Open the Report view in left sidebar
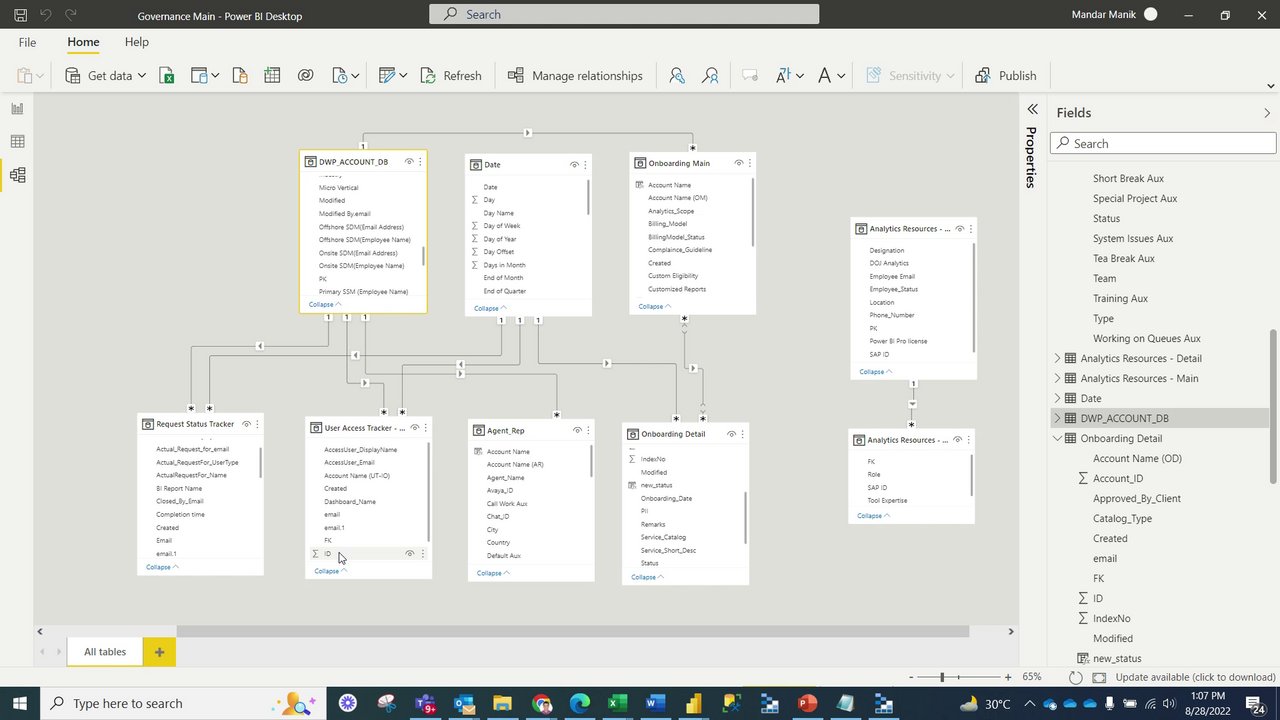1280x720 pixels. [17, 108]
